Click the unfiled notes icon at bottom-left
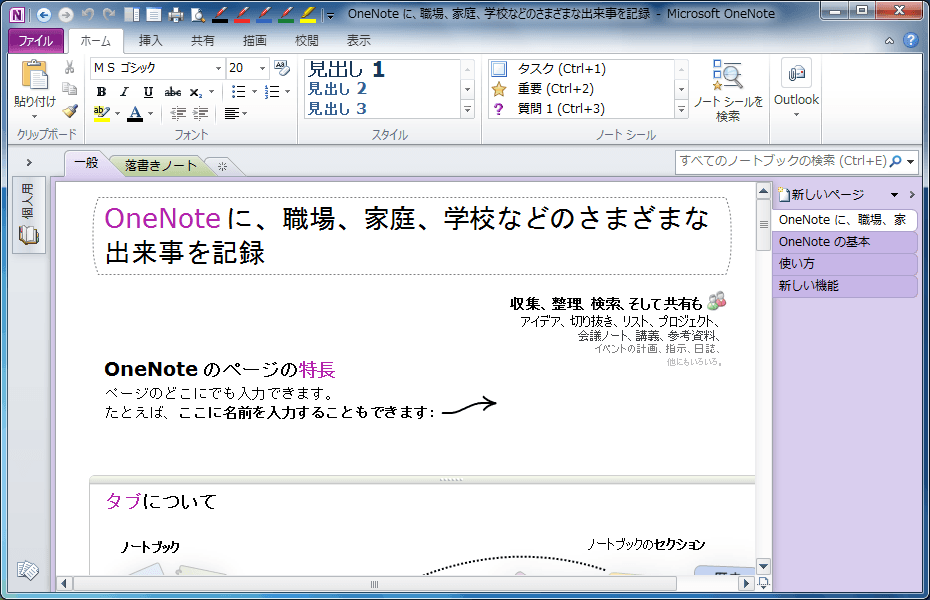Image resolution: width=930 pixels, height=600 pixels. coord(28,570)
